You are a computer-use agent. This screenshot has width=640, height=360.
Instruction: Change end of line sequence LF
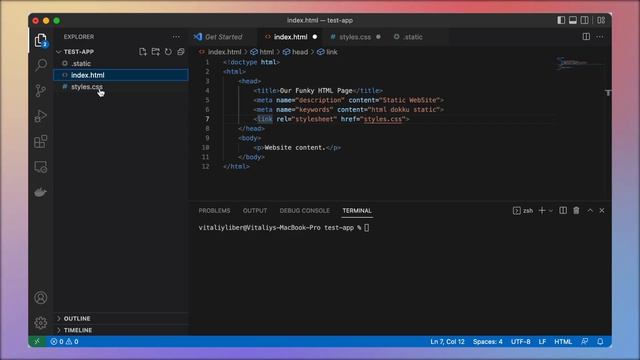pos(542,342)
